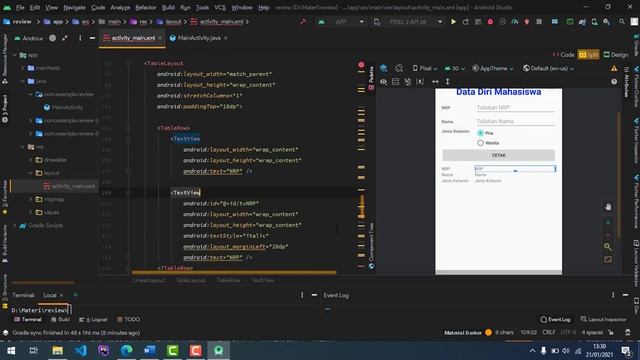The width and height of the screenshot is (640, 360).
Task: Open the API level 30 dropdown
Action: tap(455, 68)
